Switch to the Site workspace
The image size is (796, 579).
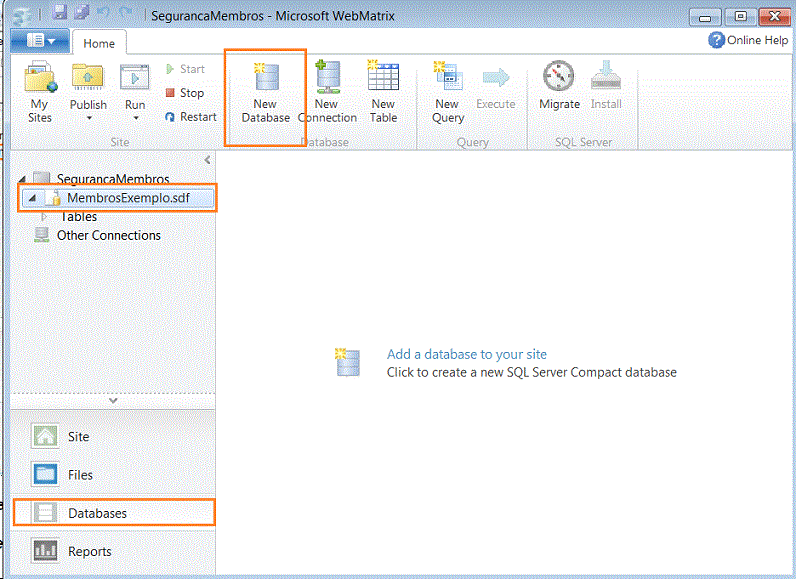[x=113, y=436]
